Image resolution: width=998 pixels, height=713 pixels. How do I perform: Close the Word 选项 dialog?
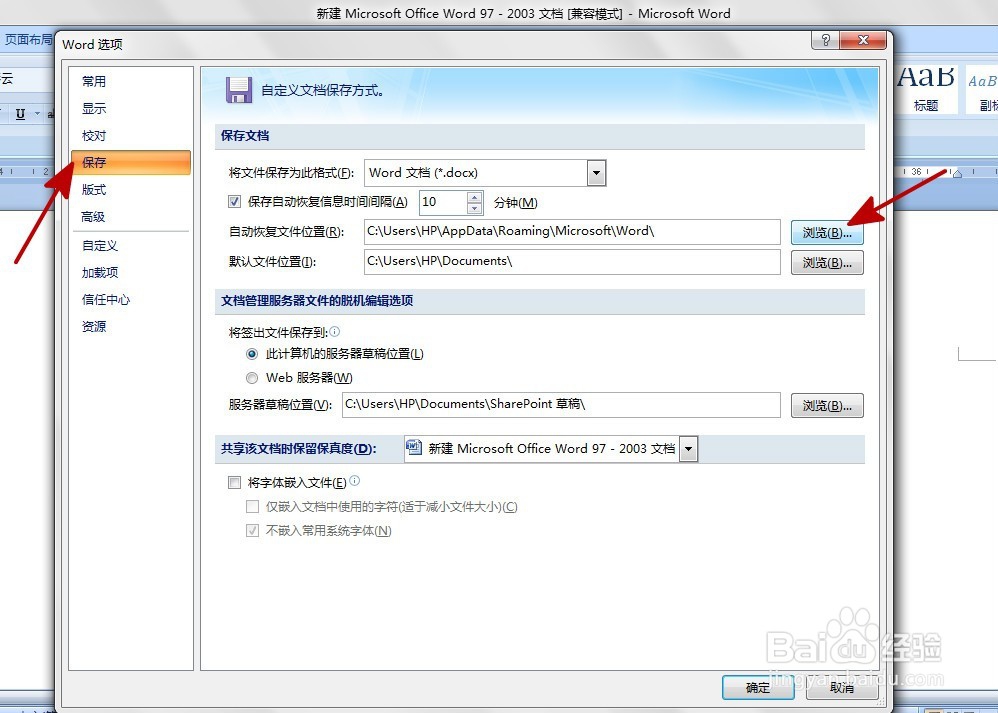[863, 40]
